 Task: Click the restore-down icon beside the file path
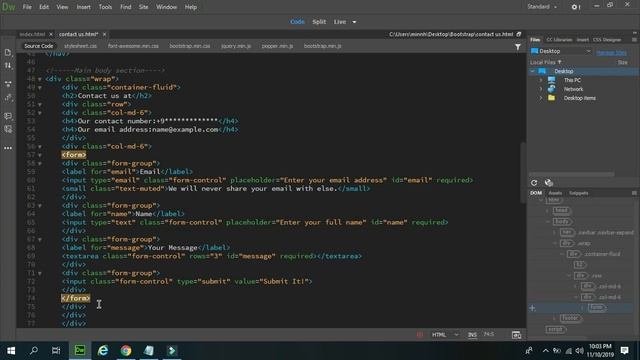[519, 34]
